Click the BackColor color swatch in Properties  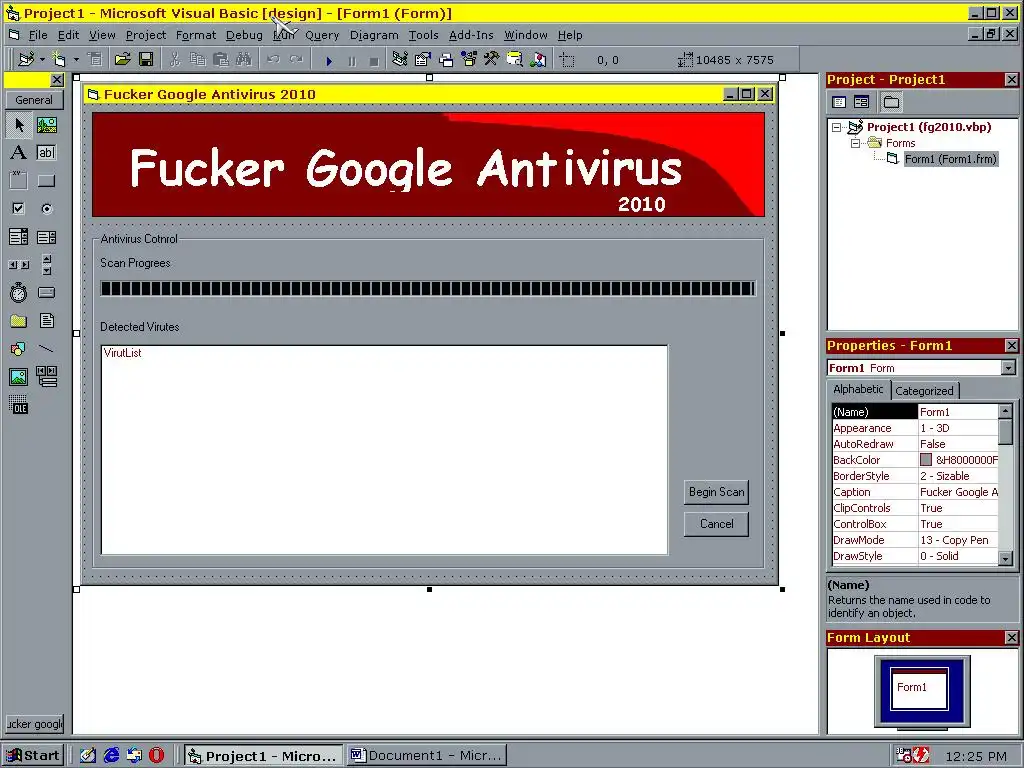[x=926, y=460]
